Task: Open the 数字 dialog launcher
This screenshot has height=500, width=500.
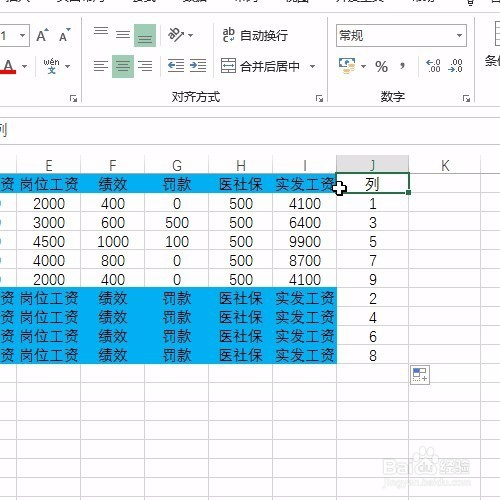Action: (466, 98)
